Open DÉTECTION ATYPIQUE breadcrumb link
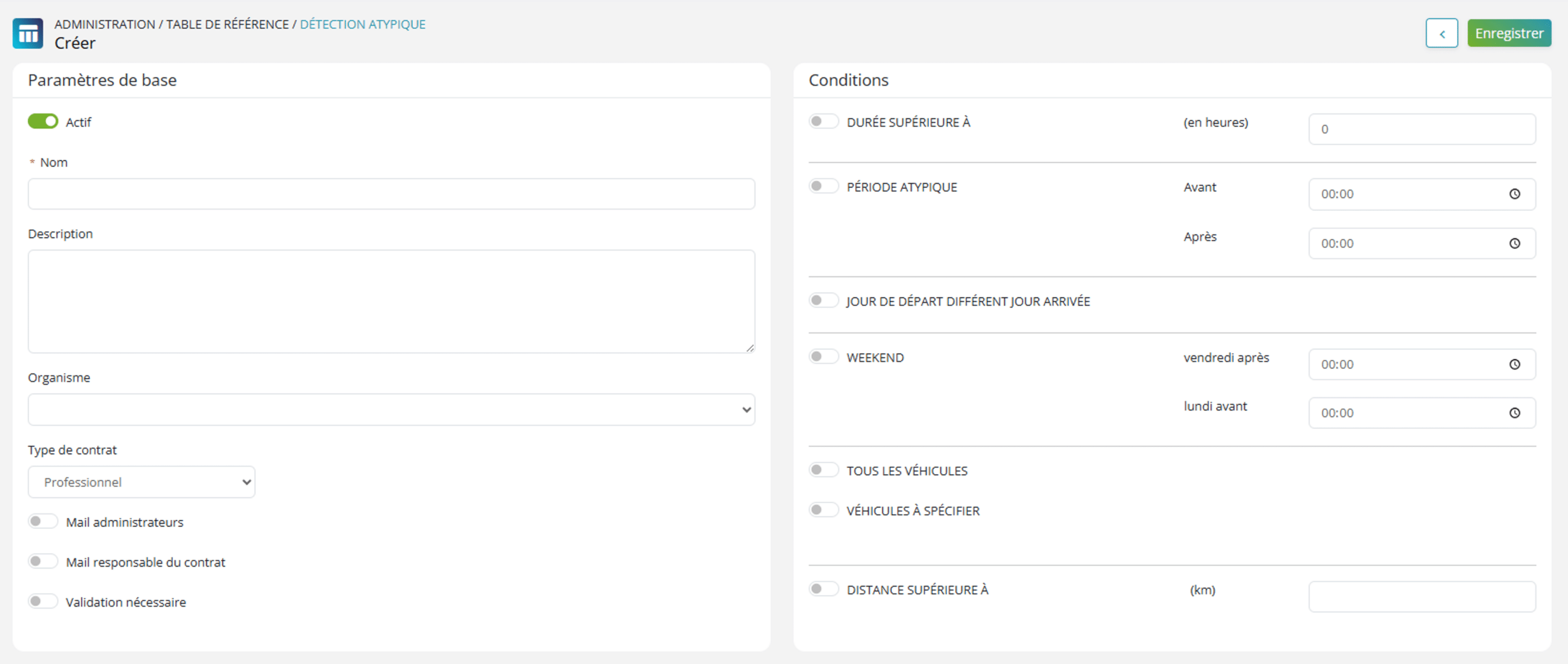 click(363, 24)
